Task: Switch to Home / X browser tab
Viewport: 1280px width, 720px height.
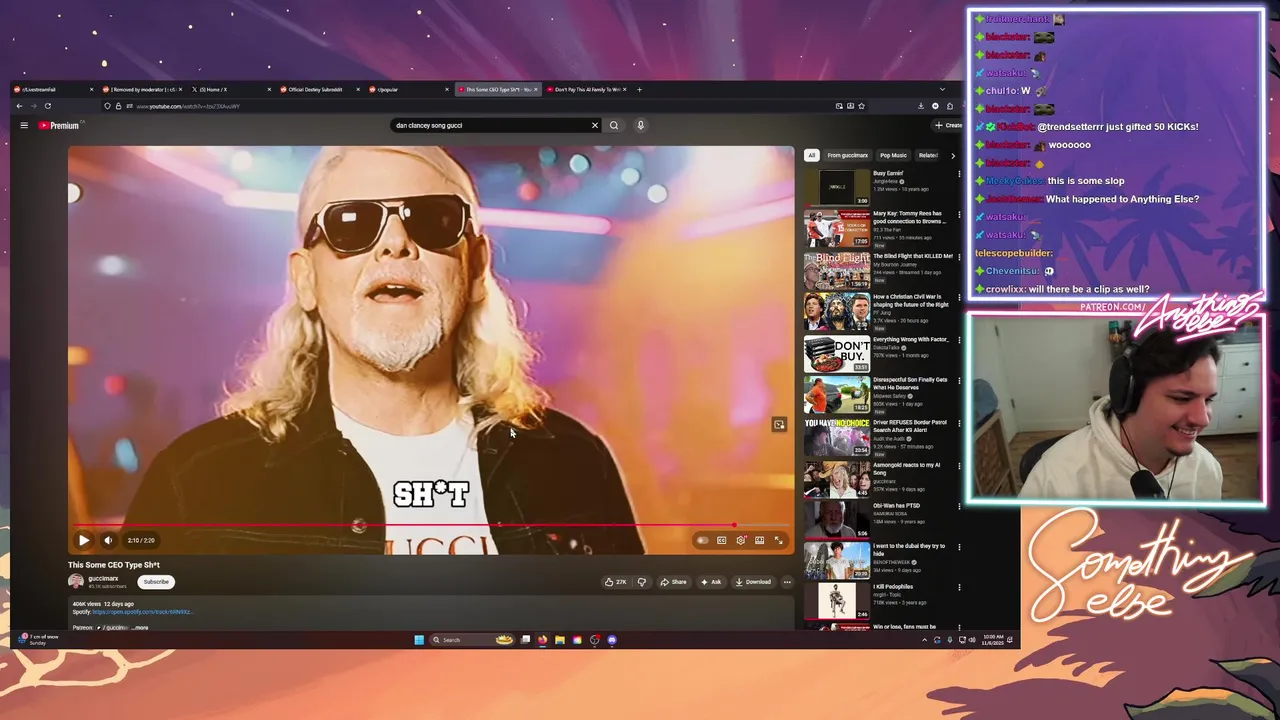Action: tap(230, 89)
